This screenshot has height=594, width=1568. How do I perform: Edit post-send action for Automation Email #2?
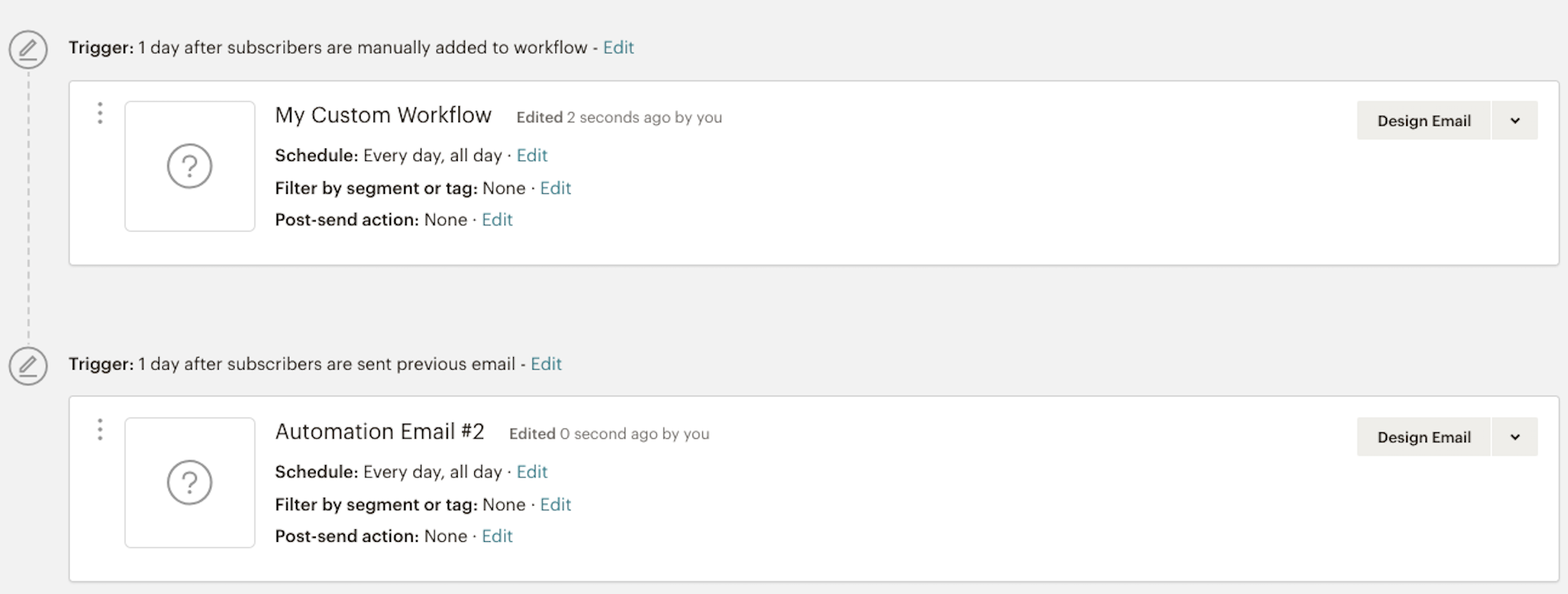click(x=497, y=537)
